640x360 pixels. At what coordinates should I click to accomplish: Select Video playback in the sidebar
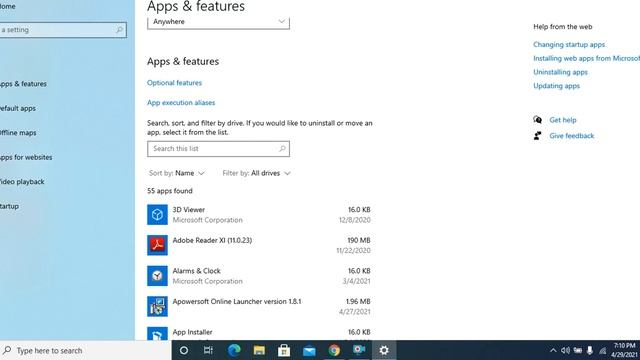pos(22,182)
